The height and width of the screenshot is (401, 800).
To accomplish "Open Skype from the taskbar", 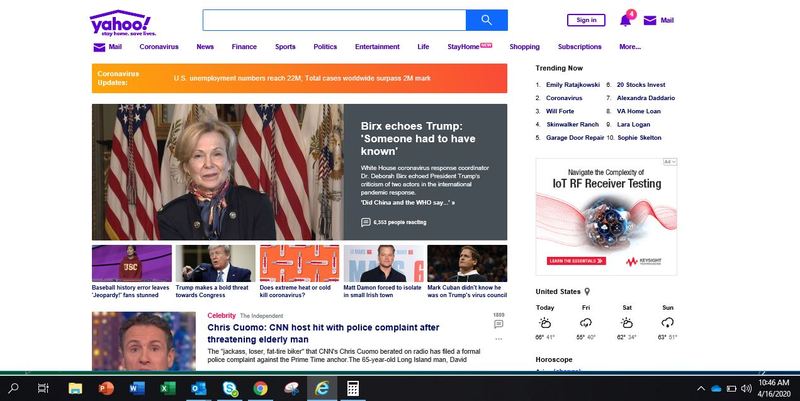I will pyautogui.click(x=229, y=387).
